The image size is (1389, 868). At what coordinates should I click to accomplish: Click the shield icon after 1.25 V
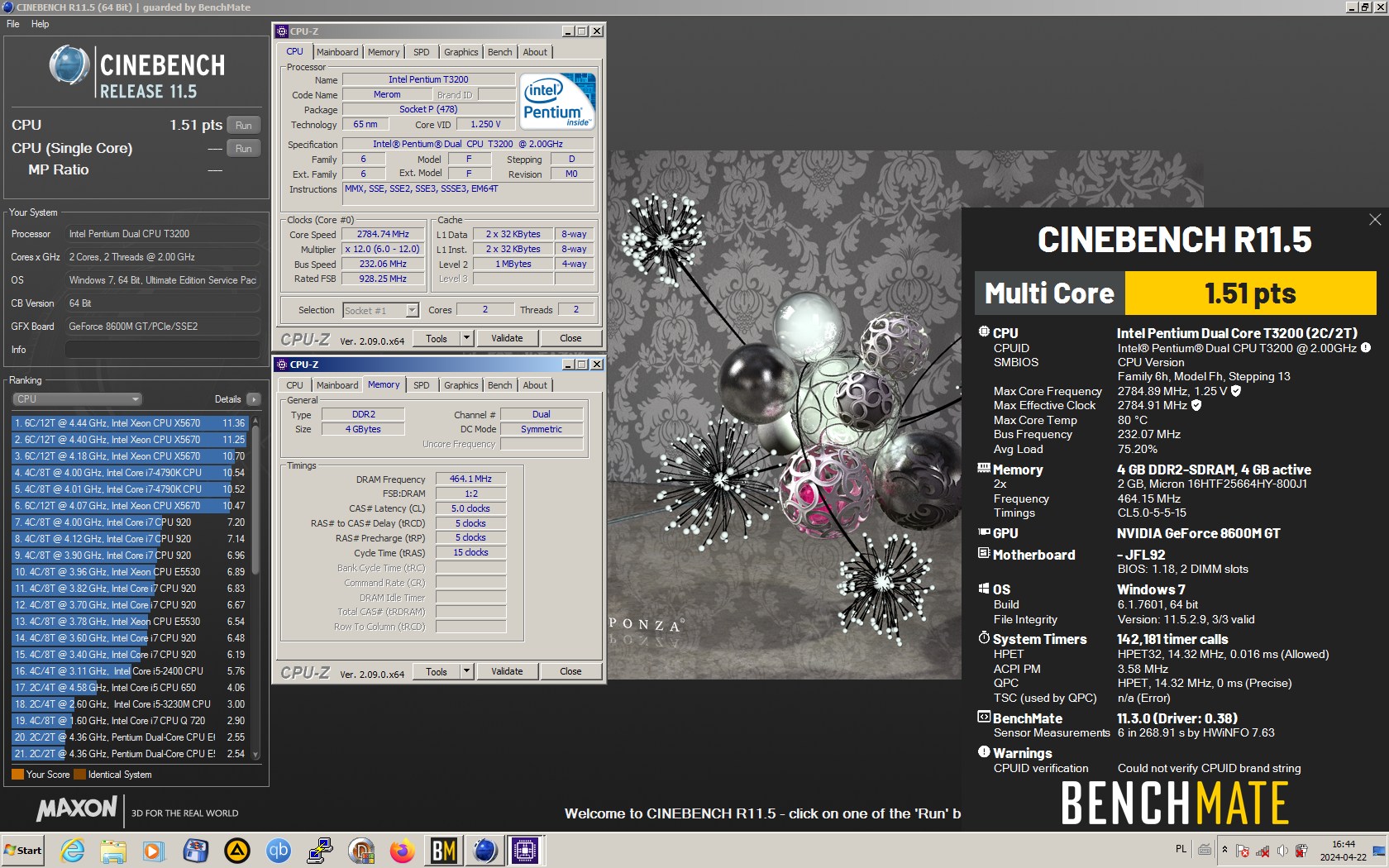[1236, 391]
